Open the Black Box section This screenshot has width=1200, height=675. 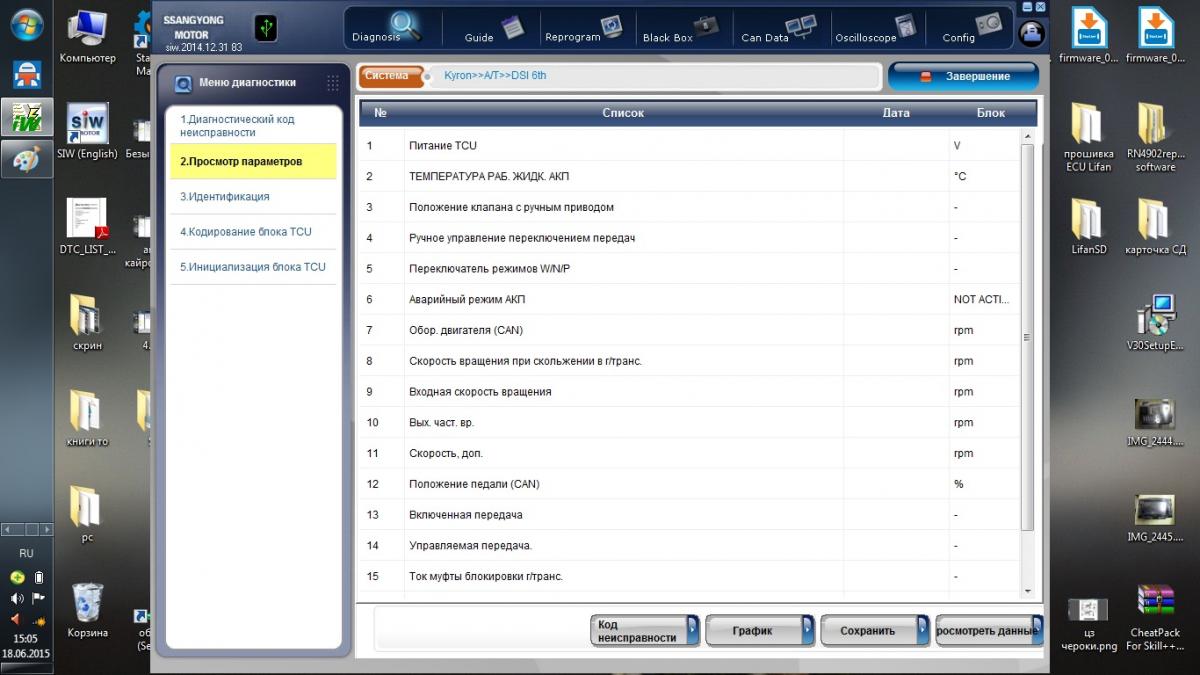pyautogui.click(x=681, y=29)
